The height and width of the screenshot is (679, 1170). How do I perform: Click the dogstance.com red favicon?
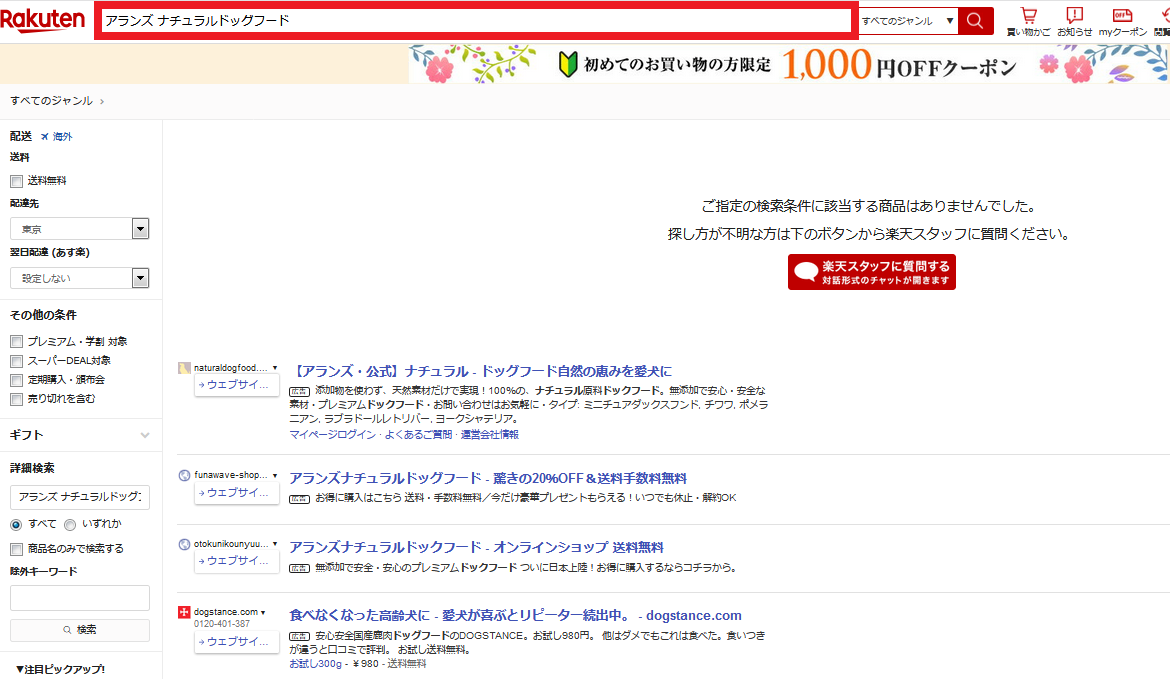tap(184, 612)
